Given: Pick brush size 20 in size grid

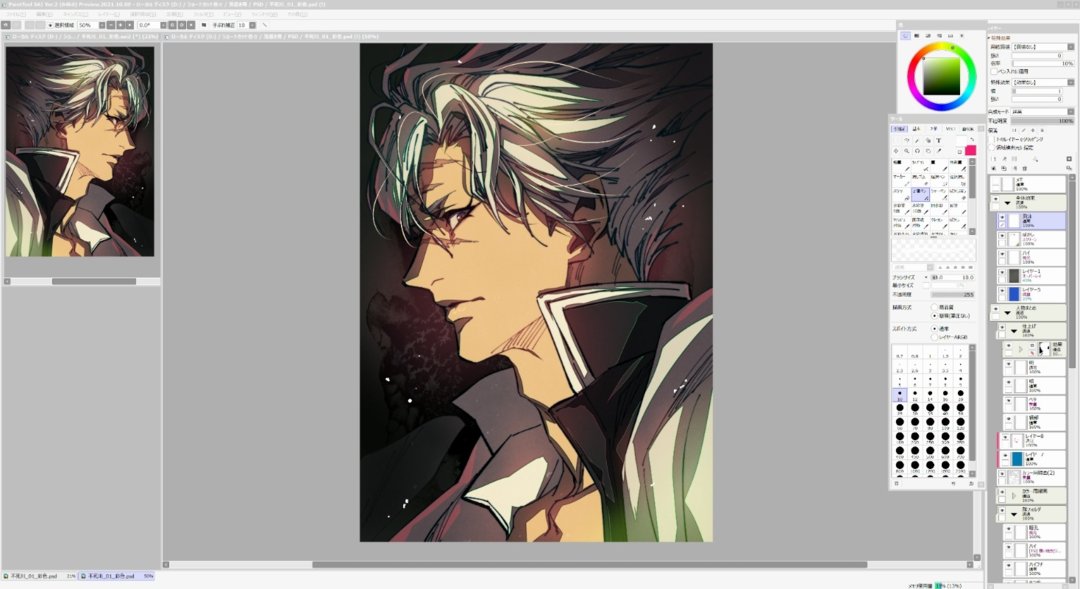Looking at the screenshot, I should tap(960, 395).
